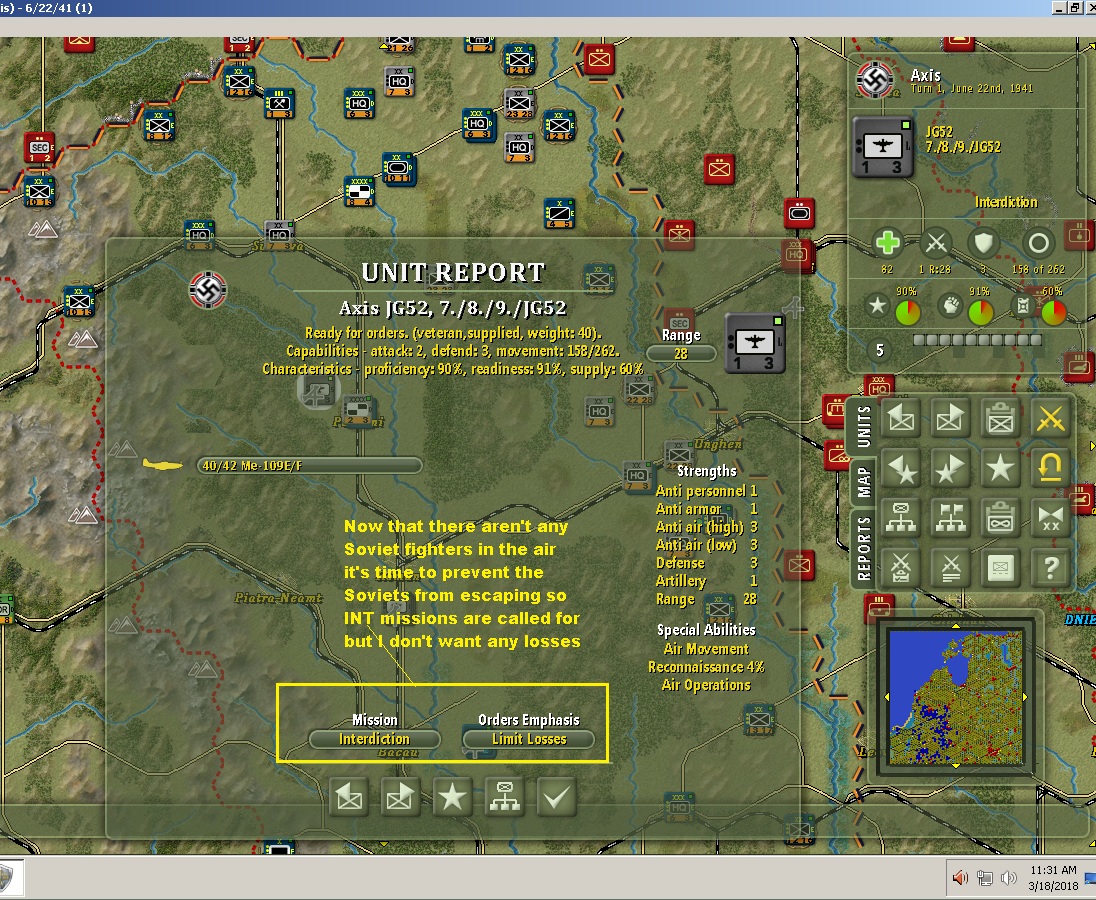Click the minimap right scroll arrow

pyautogui.click(x=1025, y=697)
